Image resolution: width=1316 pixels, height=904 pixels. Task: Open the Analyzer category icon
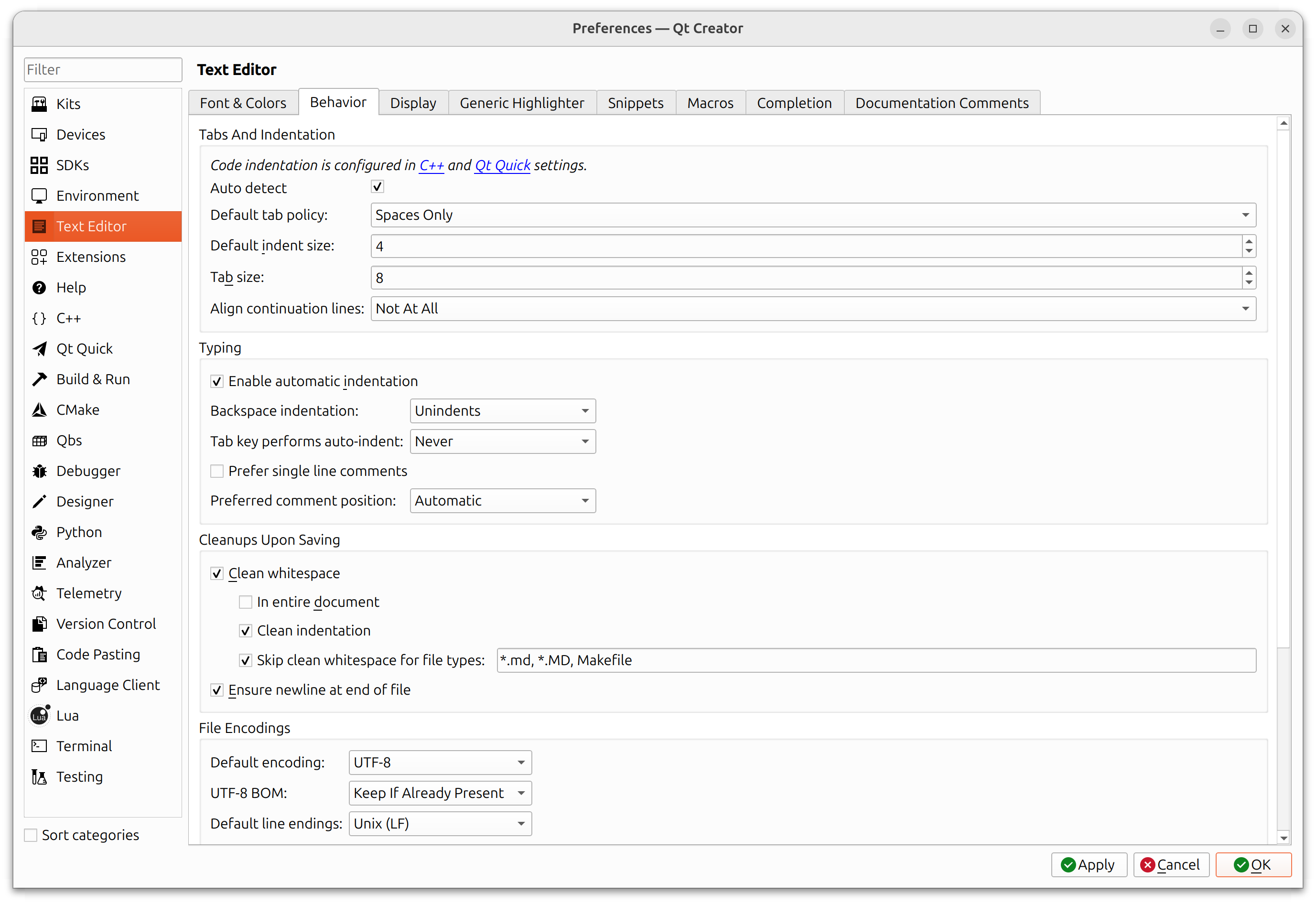click(x=39, y=563)
